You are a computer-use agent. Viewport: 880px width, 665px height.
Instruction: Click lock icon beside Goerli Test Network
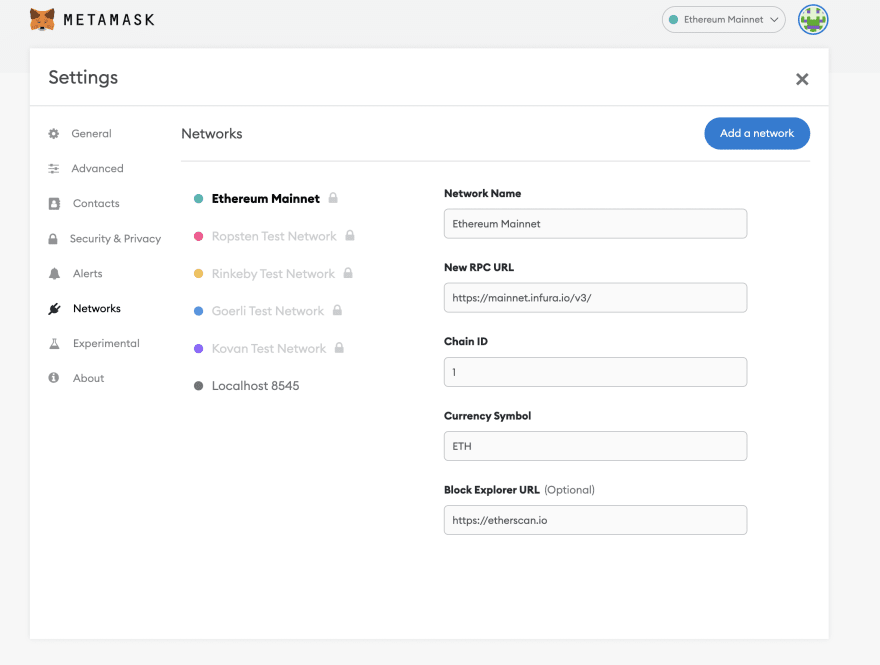point(337,310)
